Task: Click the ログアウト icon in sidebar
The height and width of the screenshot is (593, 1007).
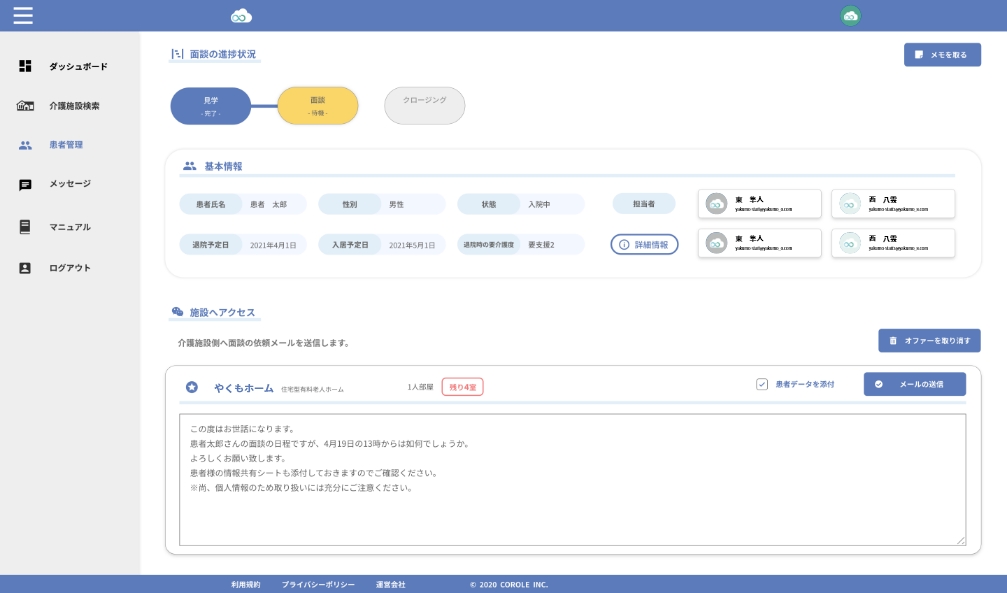Action: click(26, 268)
